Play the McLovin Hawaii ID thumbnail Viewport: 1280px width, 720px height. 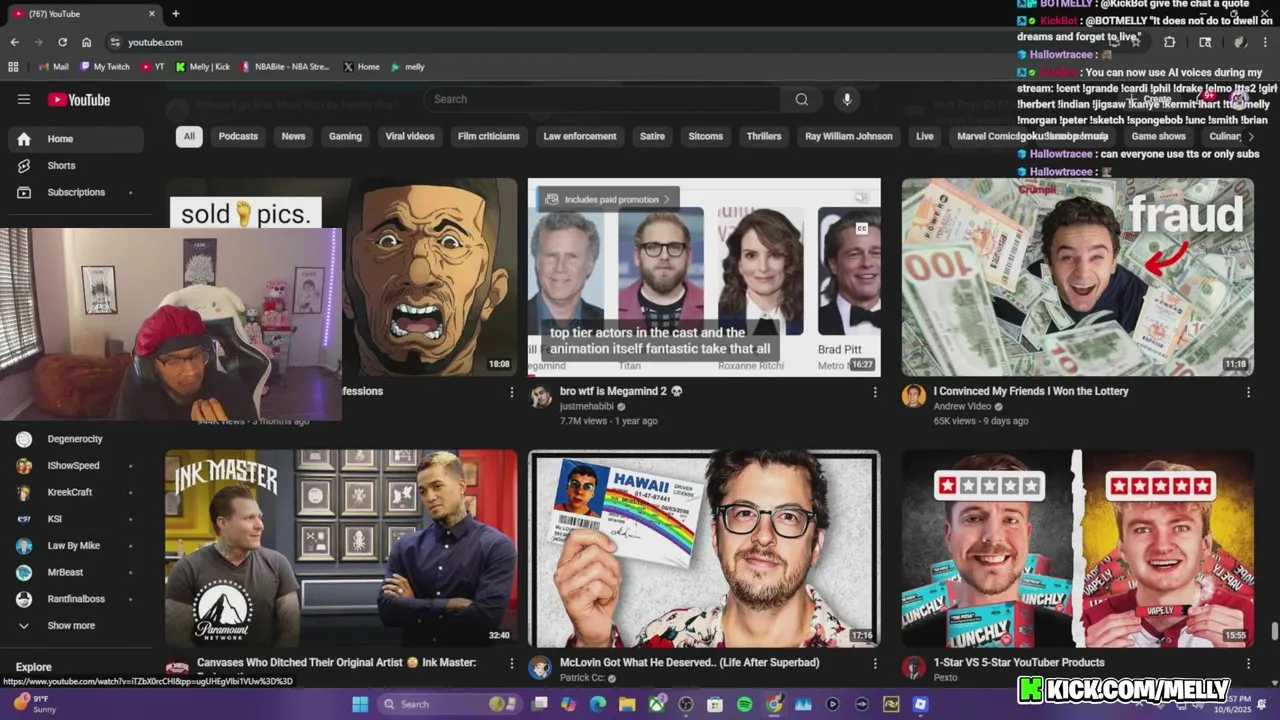[x=704, y=549]
